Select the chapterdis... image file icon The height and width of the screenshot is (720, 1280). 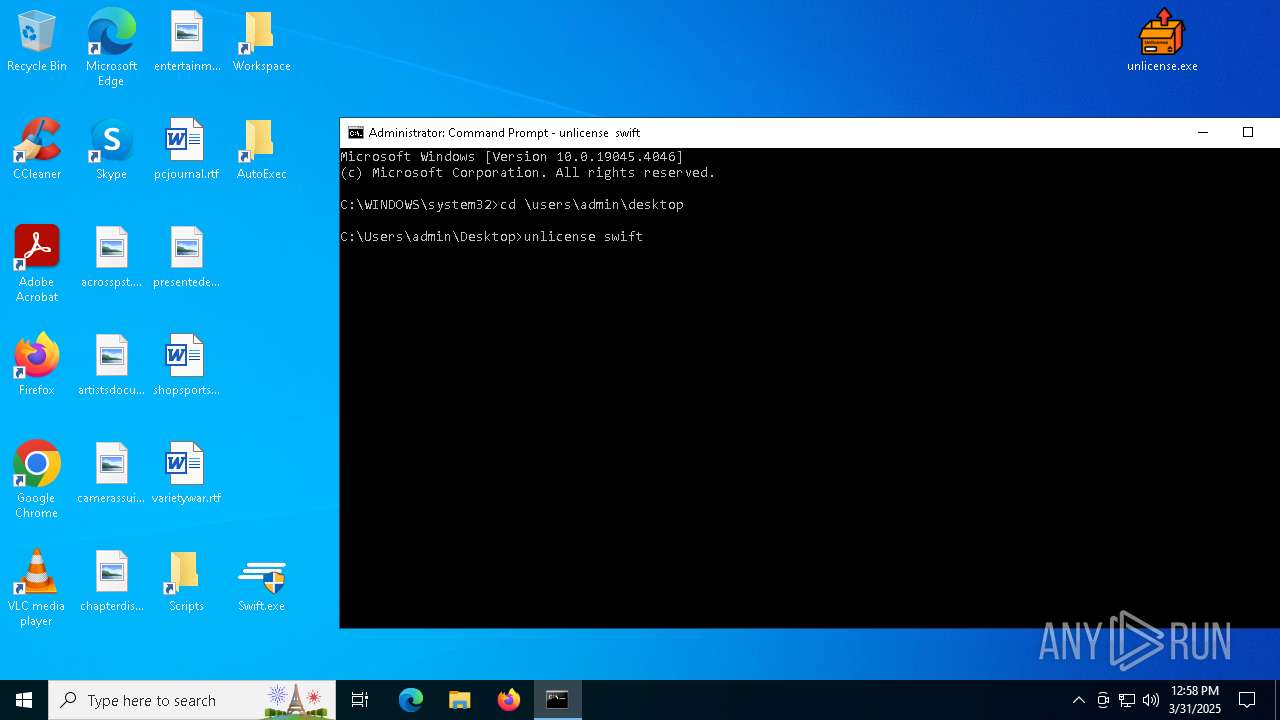111,582
